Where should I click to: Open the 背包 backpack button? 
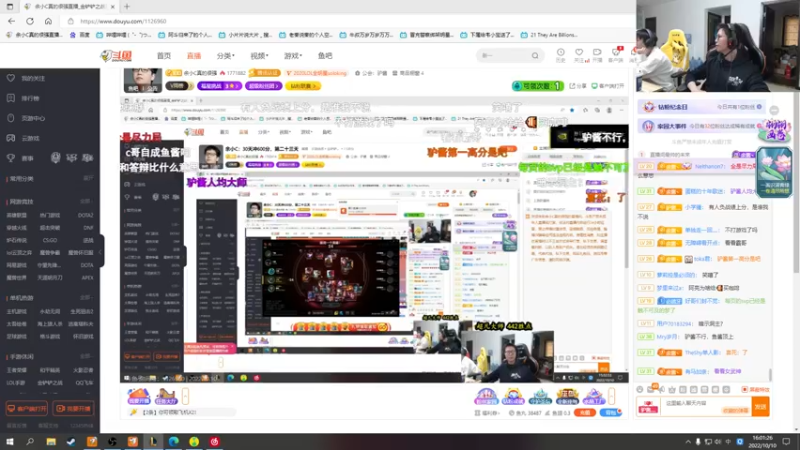[x=611, y=412]
